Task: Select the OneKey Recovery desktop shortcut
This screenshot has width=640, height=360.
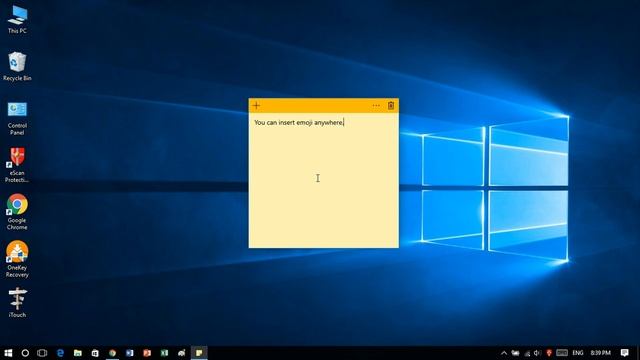Action: pyautogui.click(x=17, y=259)
